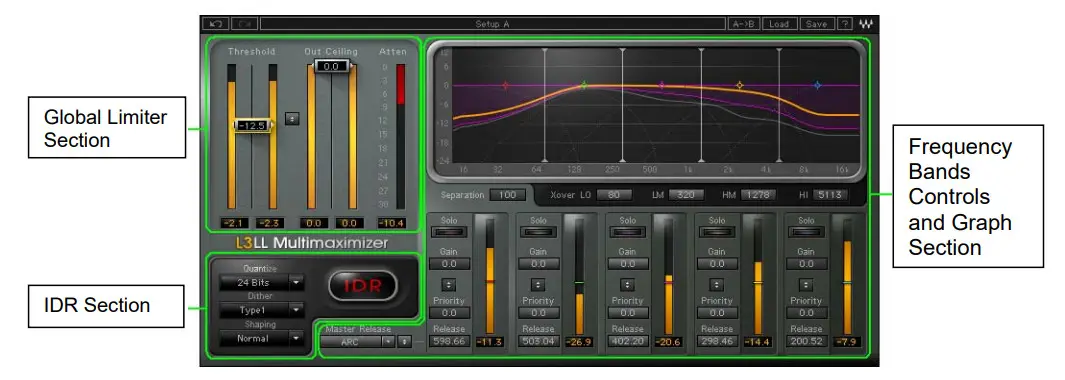Image resolution: width=1065 pixels, height=380 pixels.
Task: Select the crossover line near 320 Hz in graph
Action: click(622, 105)
